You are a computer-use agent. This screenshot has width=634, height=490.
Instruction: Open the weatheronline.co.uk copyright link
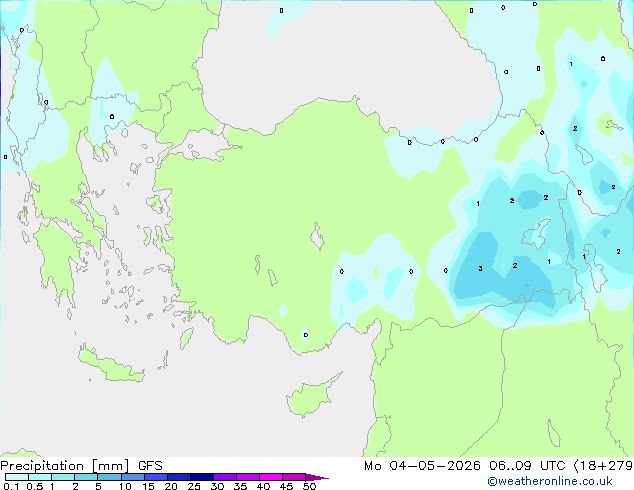[x=549, y=481]
